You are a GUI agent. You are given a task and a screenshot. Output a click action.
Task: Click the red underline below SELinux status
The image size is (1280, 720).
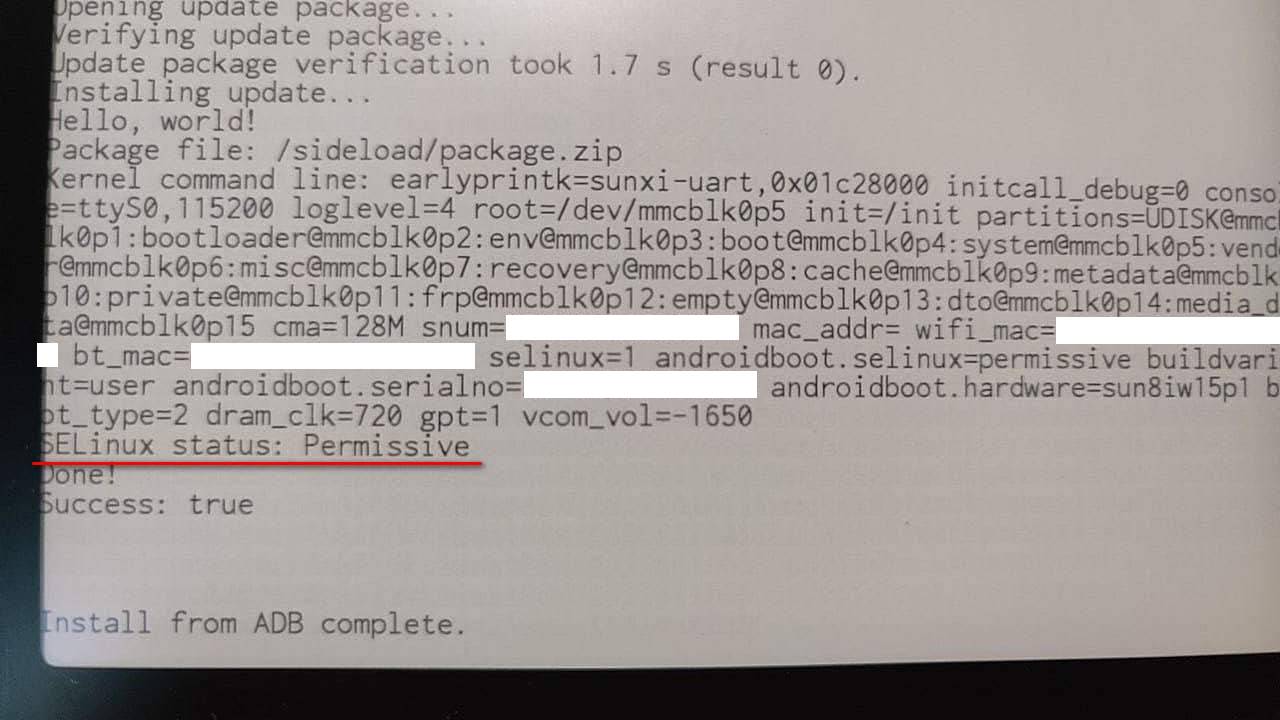click(258, 464)
